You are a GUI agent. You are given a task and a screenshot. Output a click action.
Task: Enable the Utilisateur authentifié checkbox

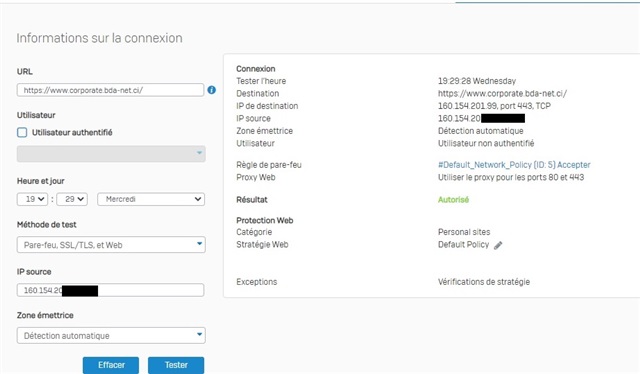click(22, 132)
